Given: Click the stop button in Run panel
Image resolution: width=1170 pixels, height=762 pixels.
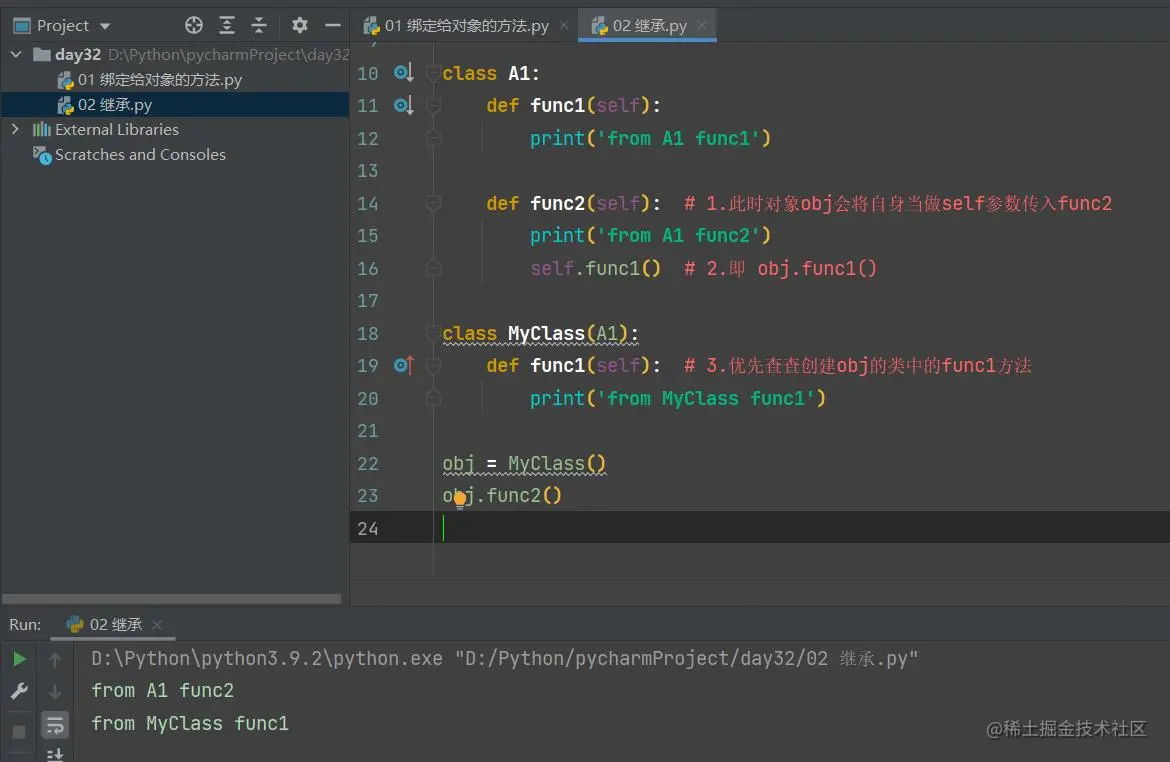Looking at the screenshot, I should pos(19,731).
